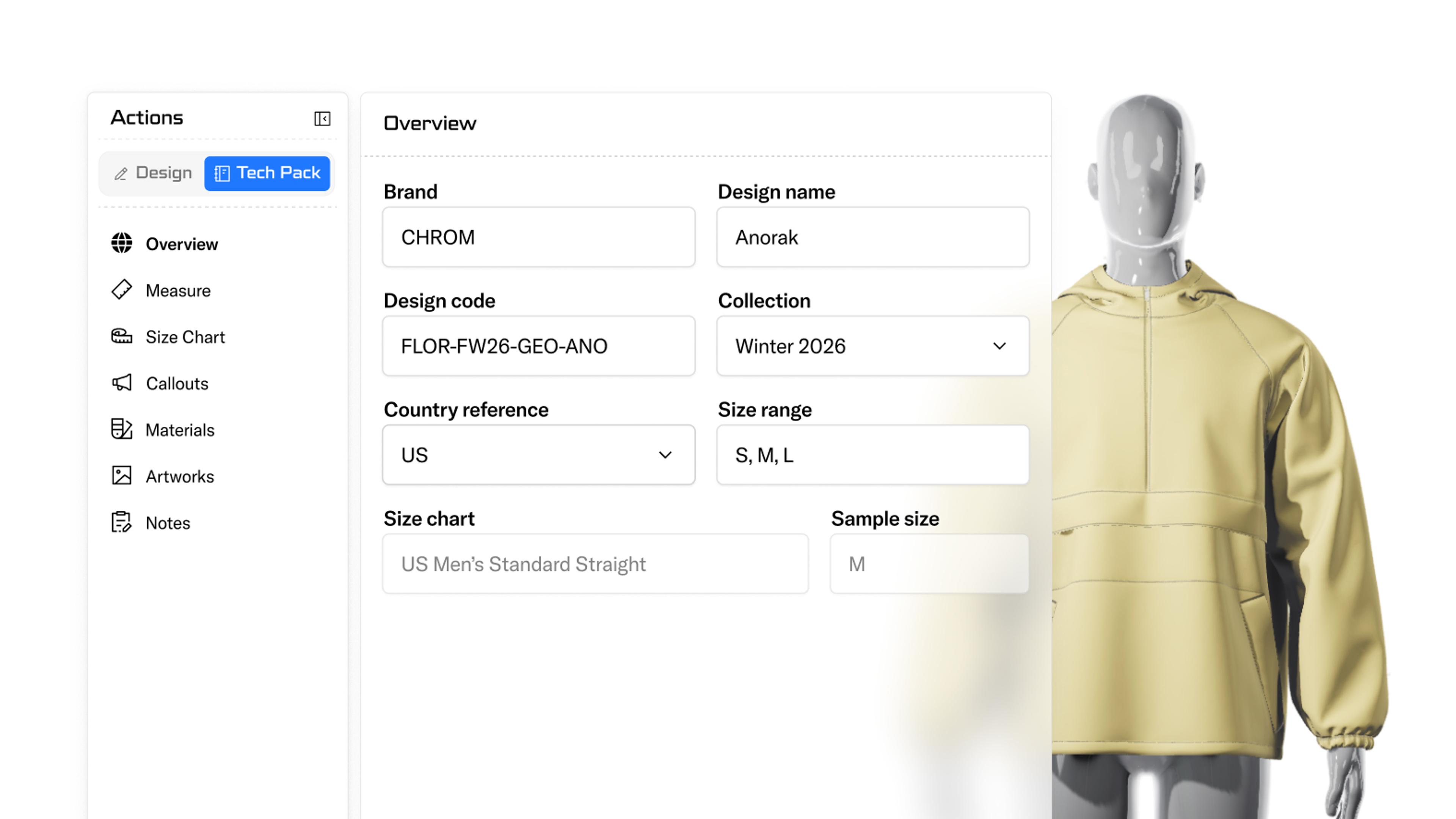The image size is (1456, 819).
Task: Click the Brand input field CHROM
Action: (538, 237)
